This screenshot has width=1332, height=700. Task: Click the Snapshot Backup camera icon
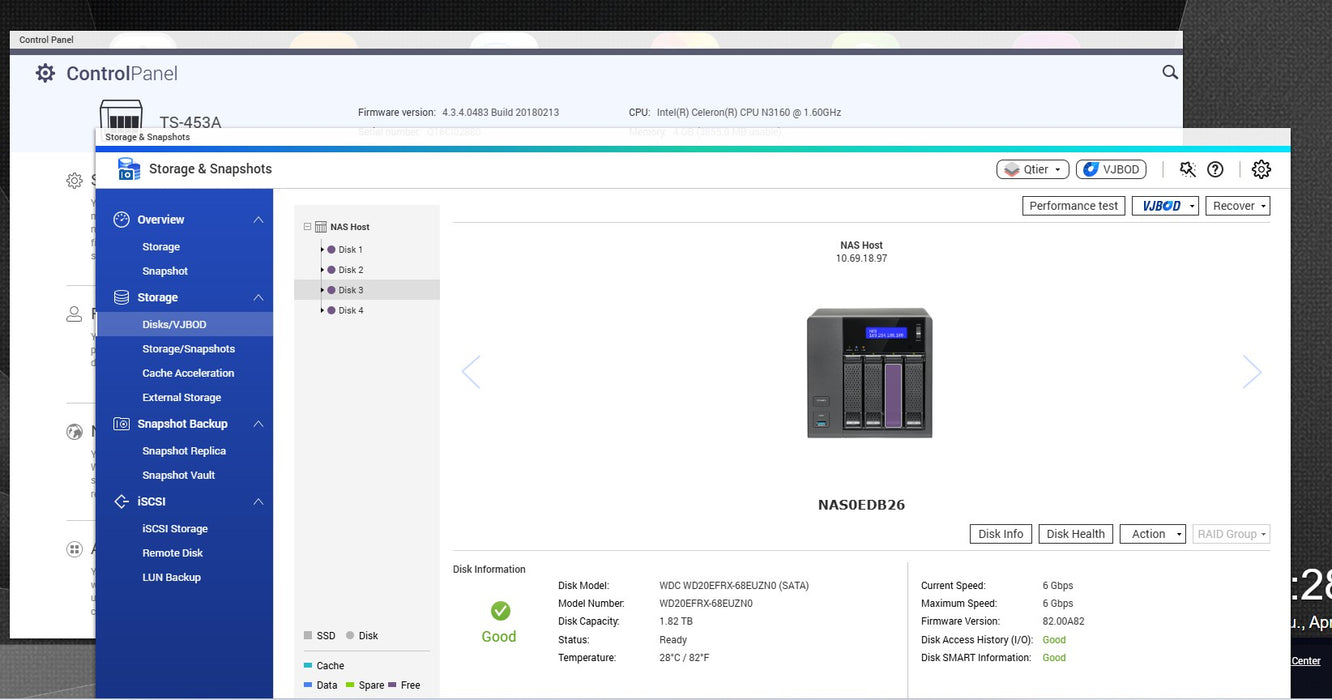click(122, 424)
